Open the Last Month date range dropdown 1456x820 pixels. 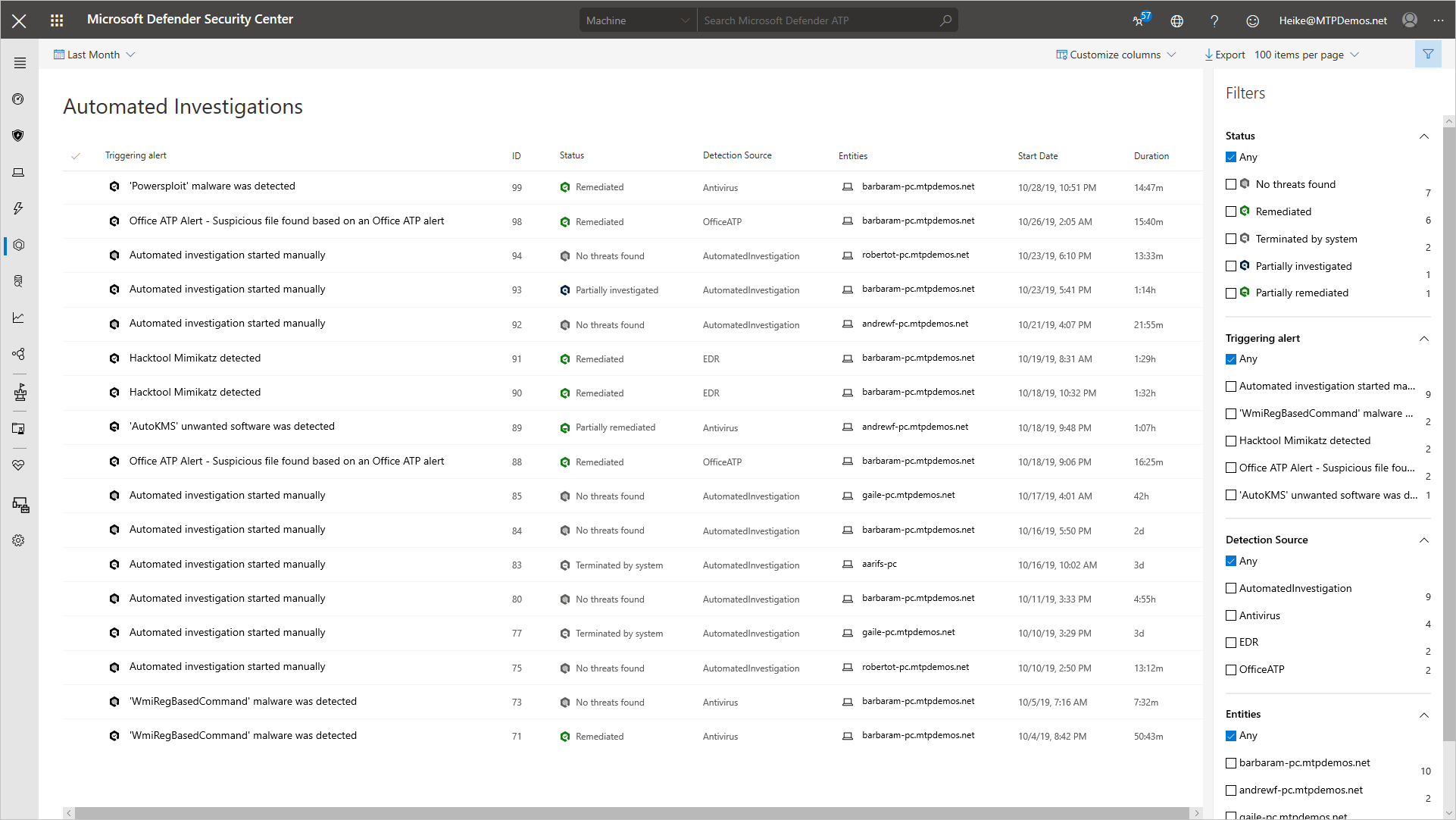[x=94, y=55]
